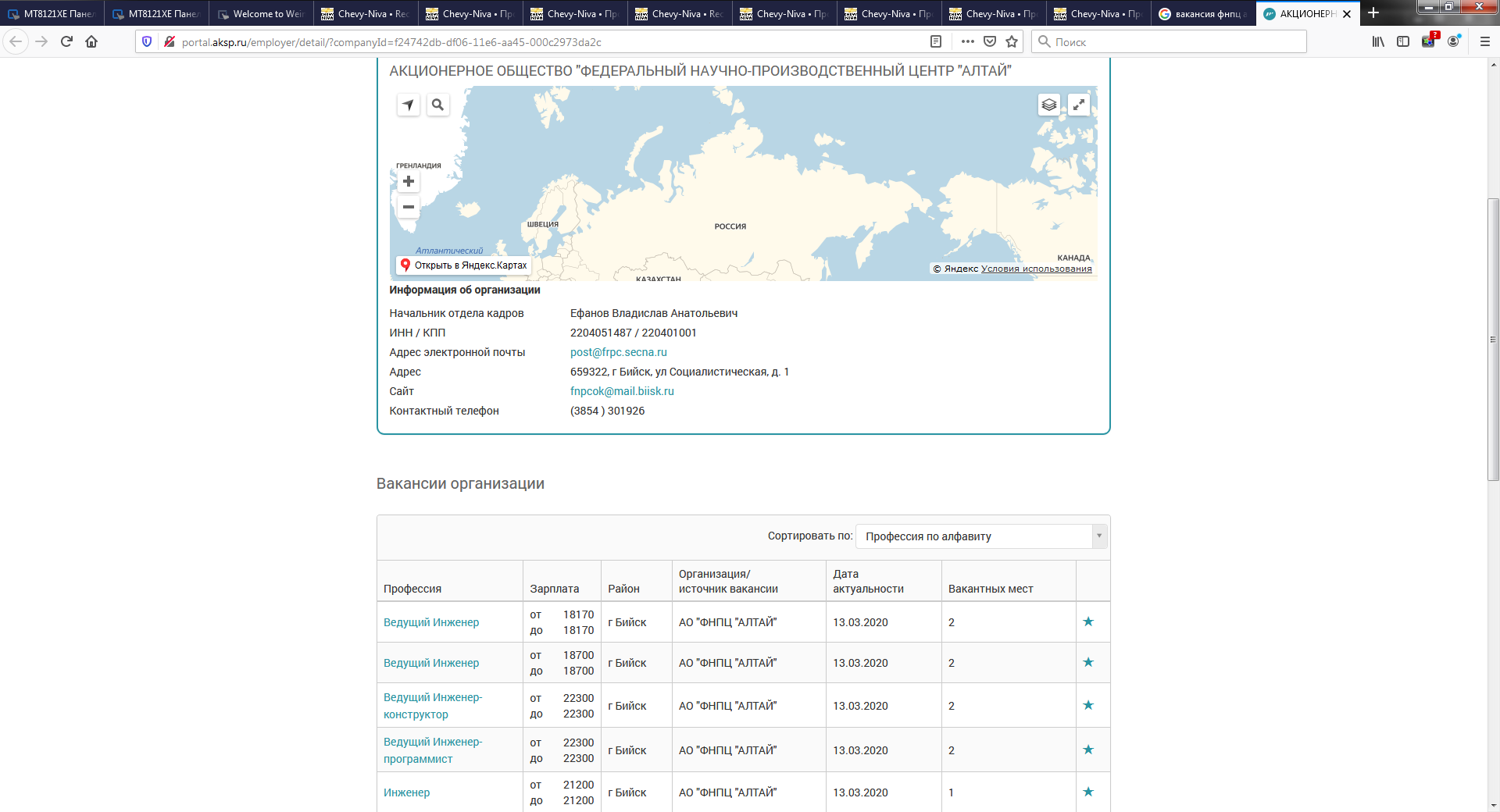Toggle favorite star for Инженер vacancy
Screen dimensions: 1500x812
(1088, 792)
